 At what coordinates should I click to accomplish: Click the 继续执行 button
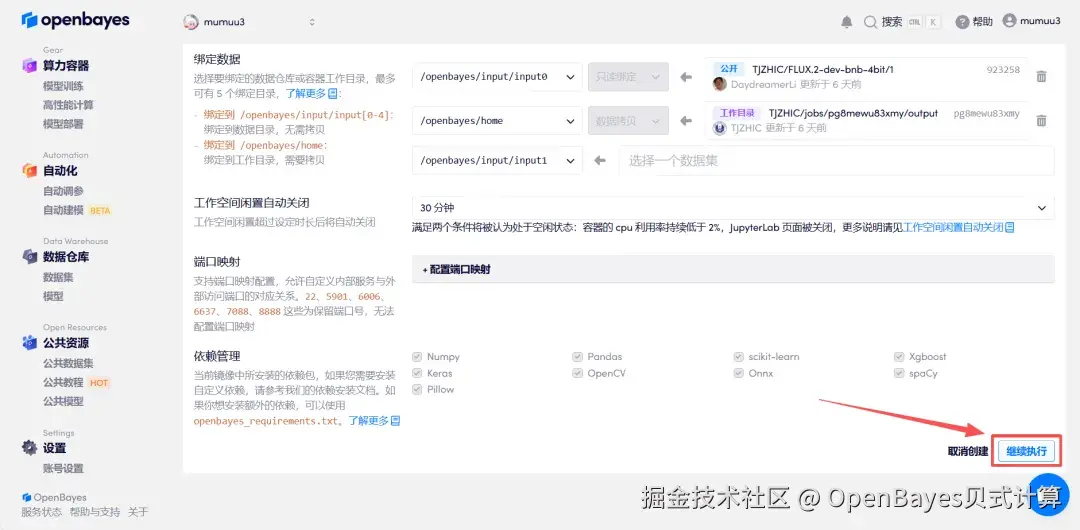pyautogui.click(x=1026, y=451)
